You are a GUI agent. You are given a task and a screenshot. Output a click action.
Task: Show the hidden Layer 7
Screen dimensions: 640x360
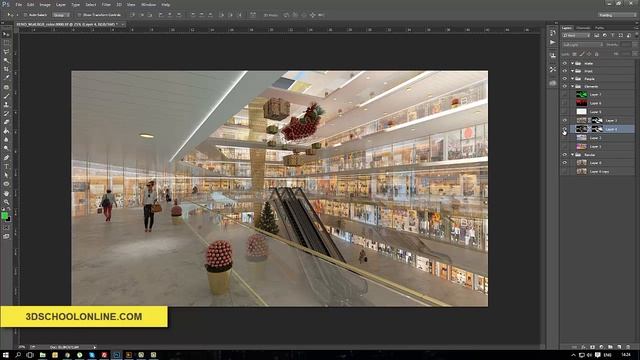(x=564, y=94)
